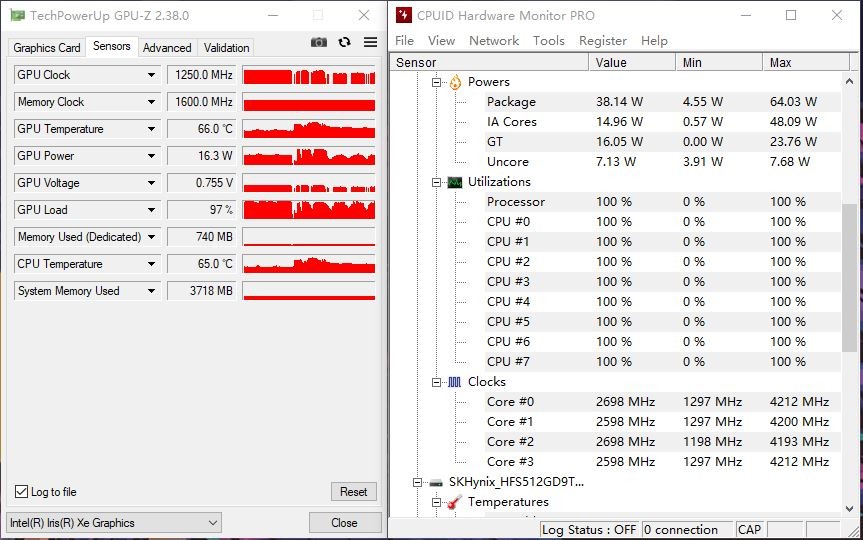
Task: Open the Intel Iris Xe Graphics device selector
Action: click(114, 523)
